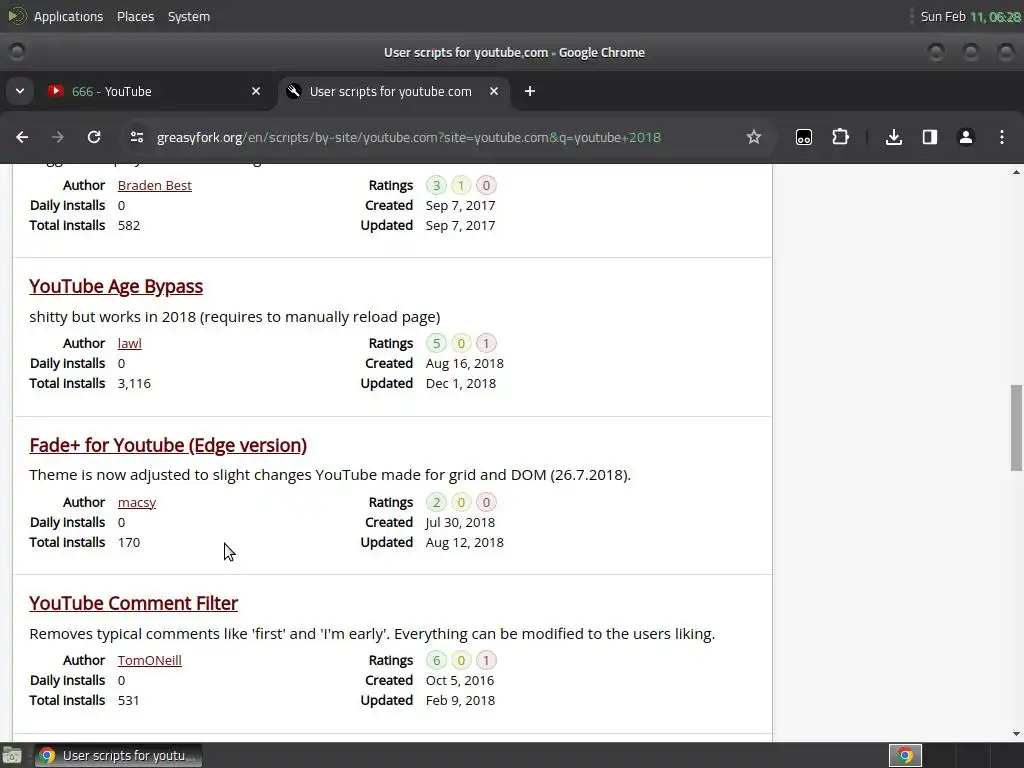
Task: View site information icon in address bar
Action: tap(136, 137)
